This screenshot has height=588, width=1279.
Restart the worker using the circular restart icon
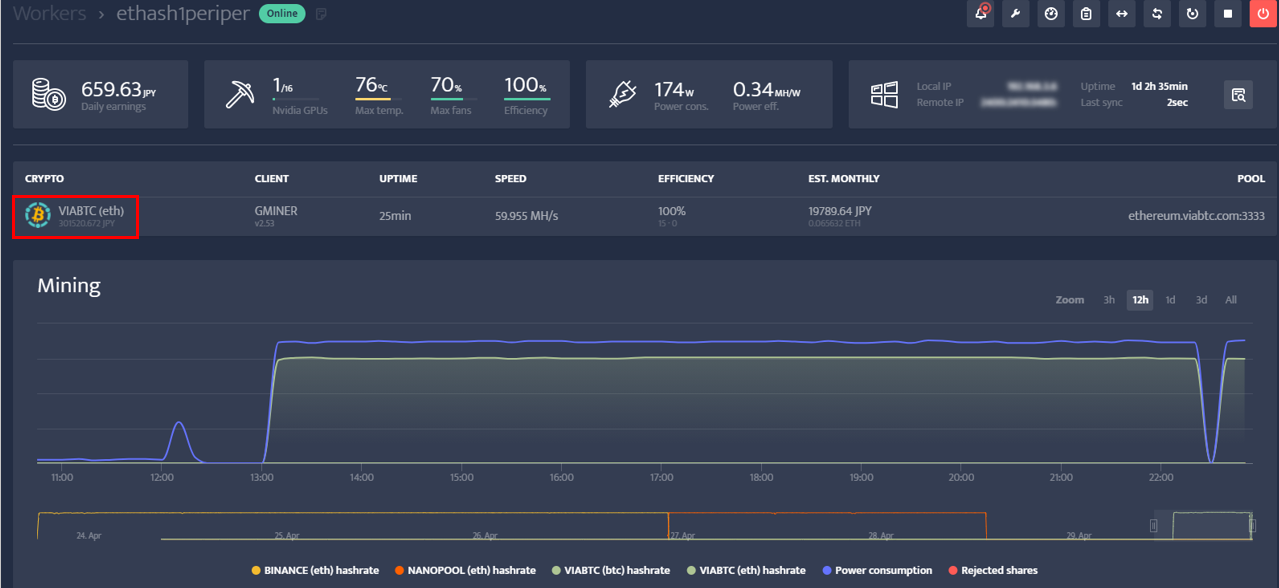click(x=1191, y=14)
